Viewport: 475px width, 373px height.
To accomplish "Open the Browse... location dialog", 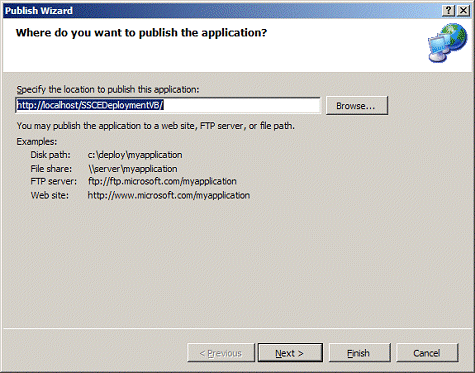I will tap(357, 106).
